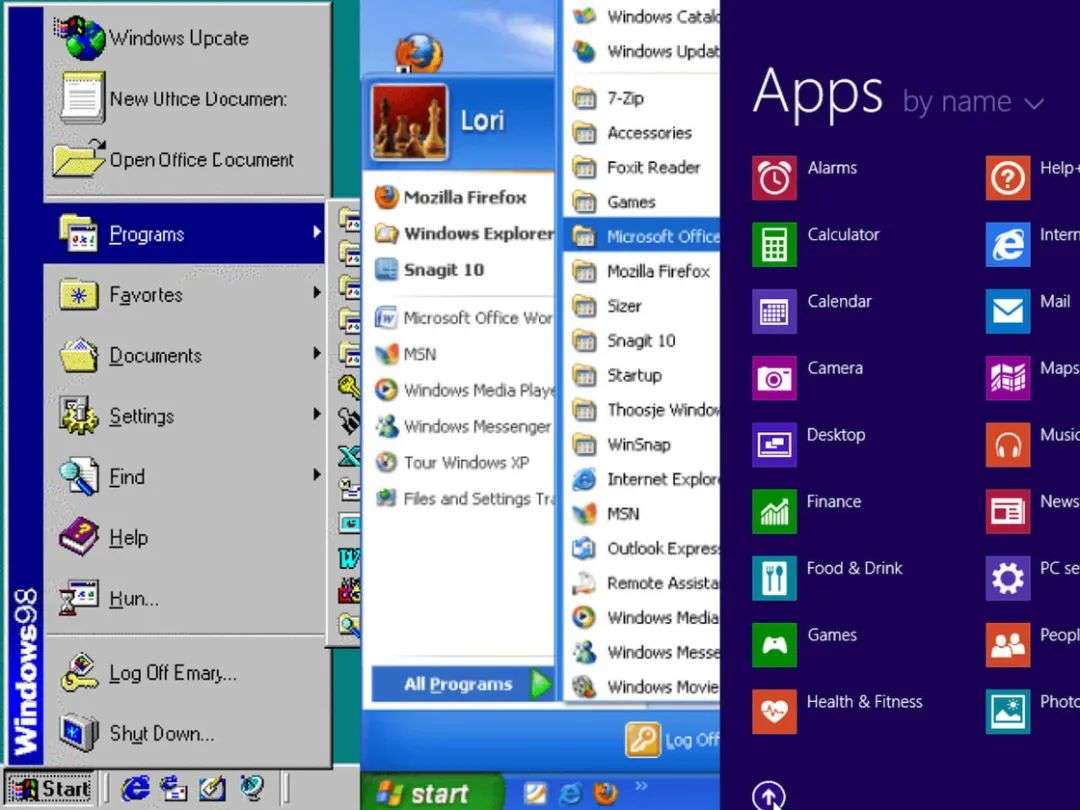Expand the Documents submenu arrow
The height and width of the screenshot is (810, 1080).
coord(316,353)
